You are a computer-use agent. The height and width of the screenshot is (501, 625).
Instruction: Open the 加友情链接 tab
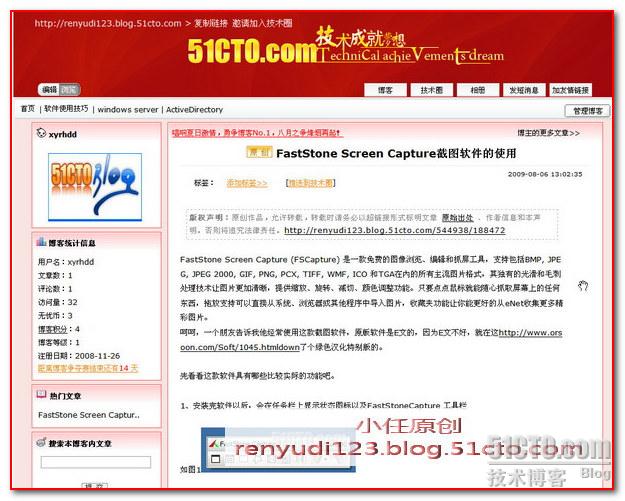[x=570, y=90]
